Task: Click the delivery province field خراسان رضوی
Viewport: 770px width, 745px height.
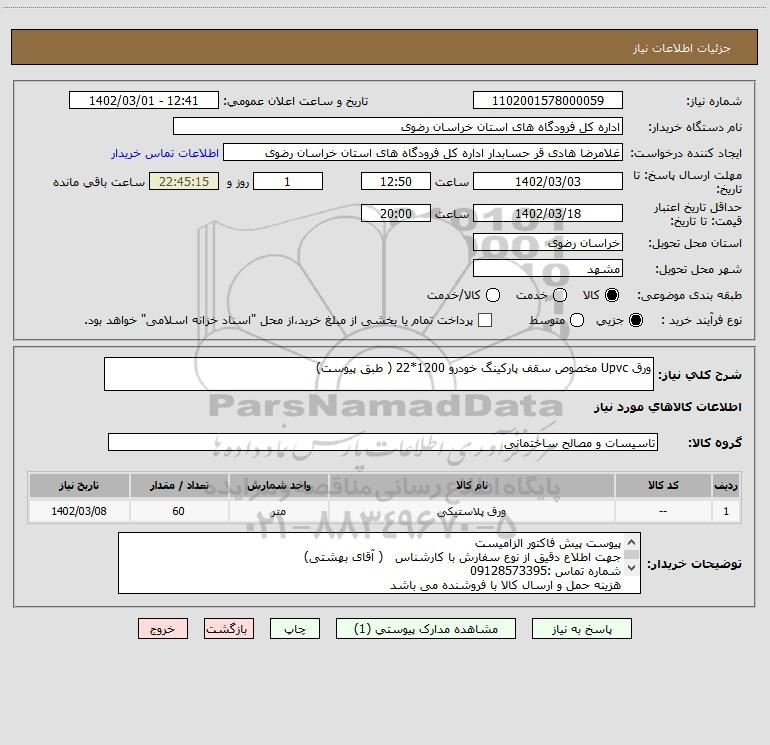Action: tap(548, 243)
